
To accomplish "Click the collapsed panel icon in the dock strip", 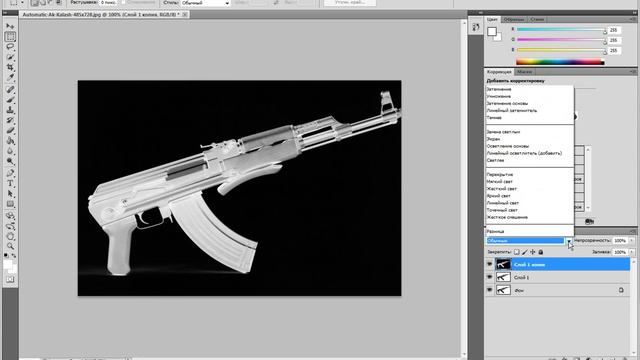I will [476, 27].
